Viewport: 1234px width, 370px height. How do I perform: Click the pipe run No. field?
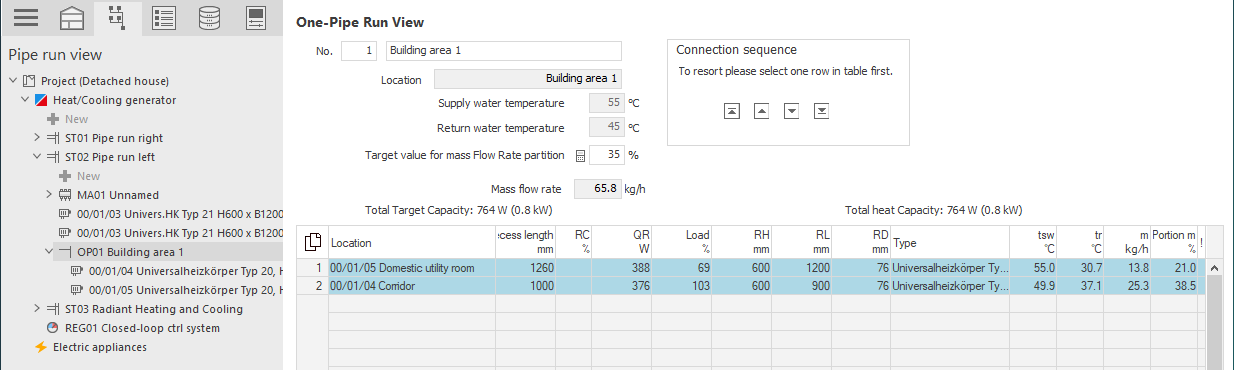pyautogui.click(x=360, y=51)
